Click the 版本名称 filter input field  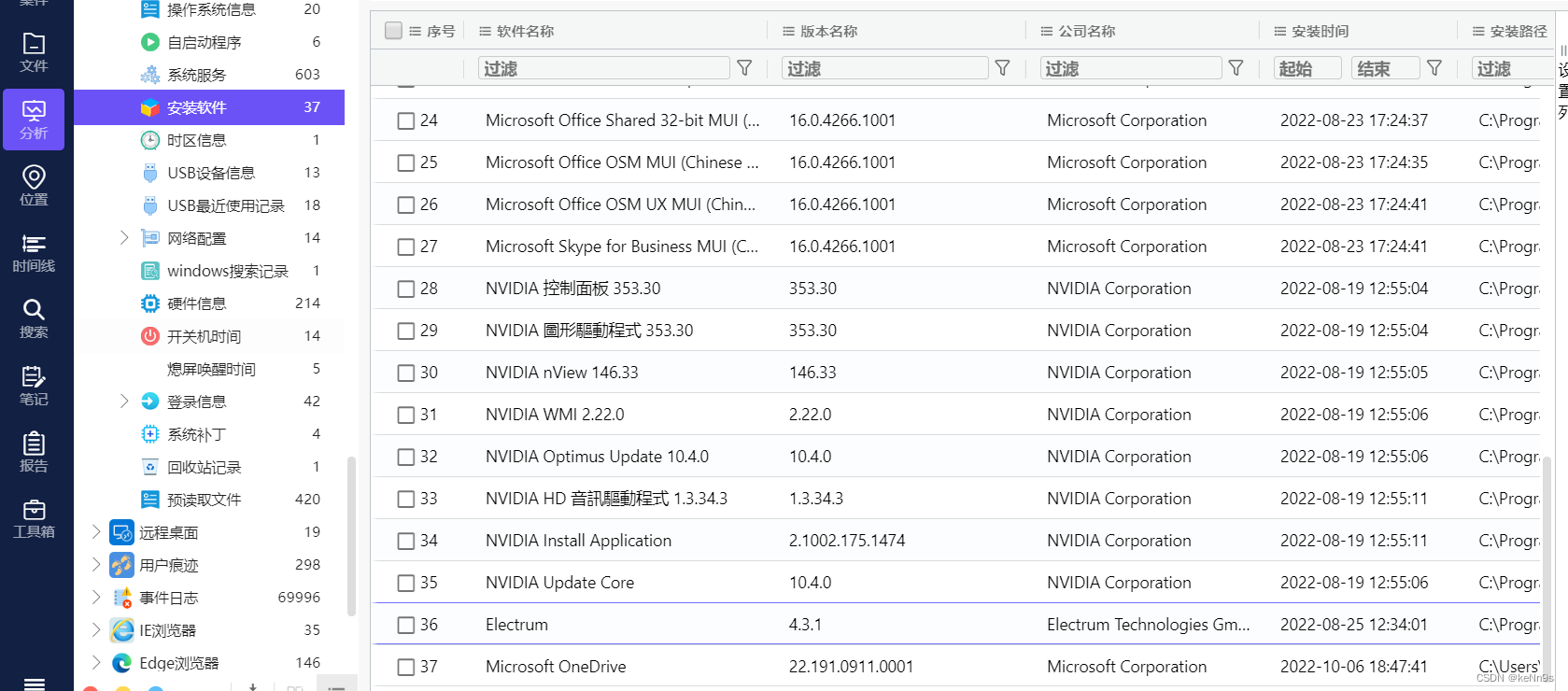point(885,68)
